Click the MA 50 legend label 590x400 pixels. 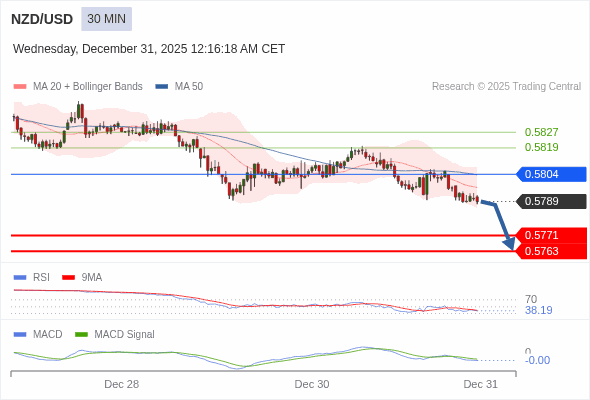click(189, 87)
